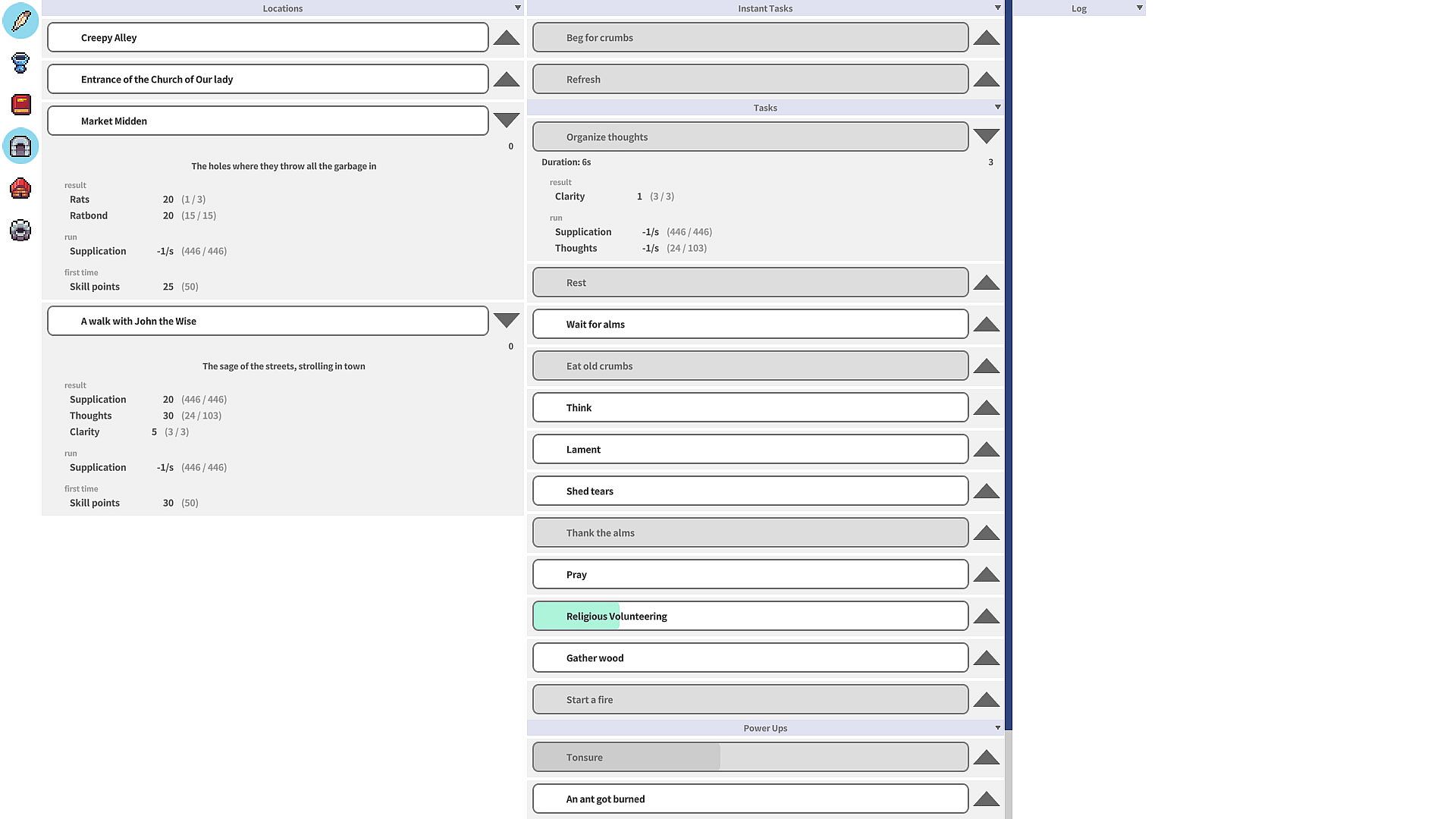The width and height of the screenshot is (1456, 819).
Task: Go to Entrance of the Church location
Action: click(x=268, y=79)
